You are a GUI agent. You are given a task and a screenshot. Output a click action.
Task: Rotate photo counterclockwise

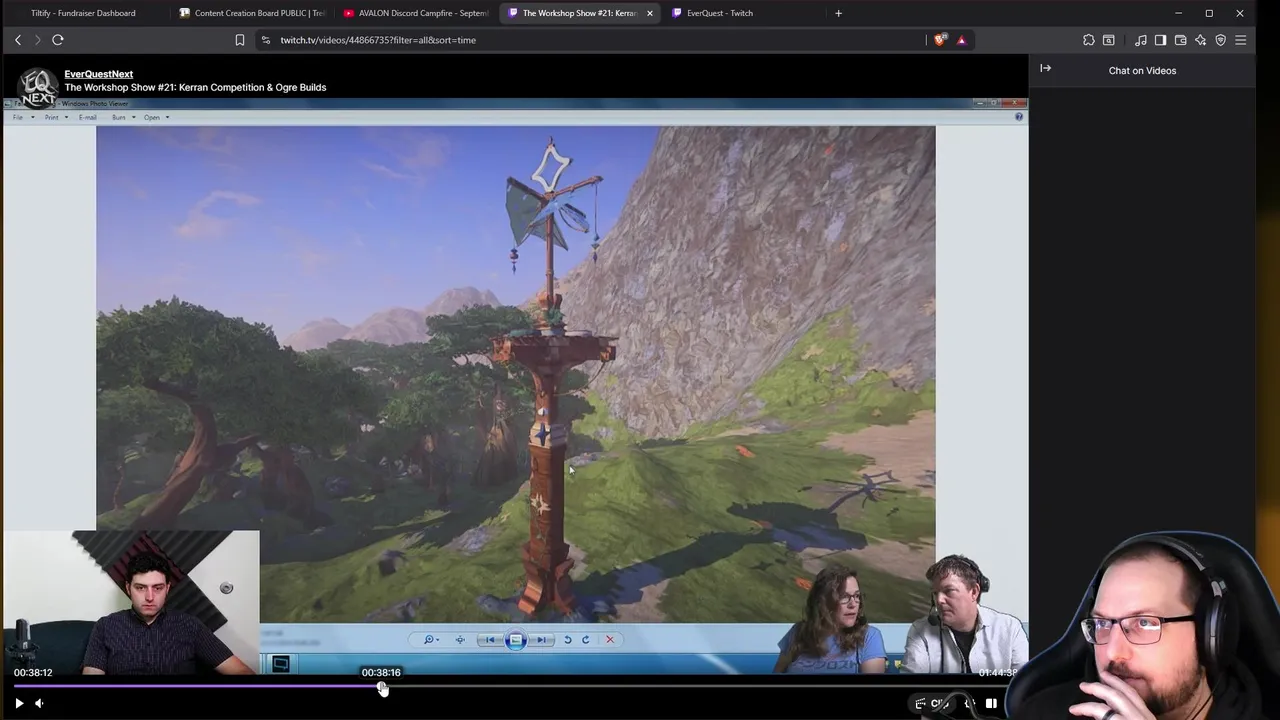[568, 640]
